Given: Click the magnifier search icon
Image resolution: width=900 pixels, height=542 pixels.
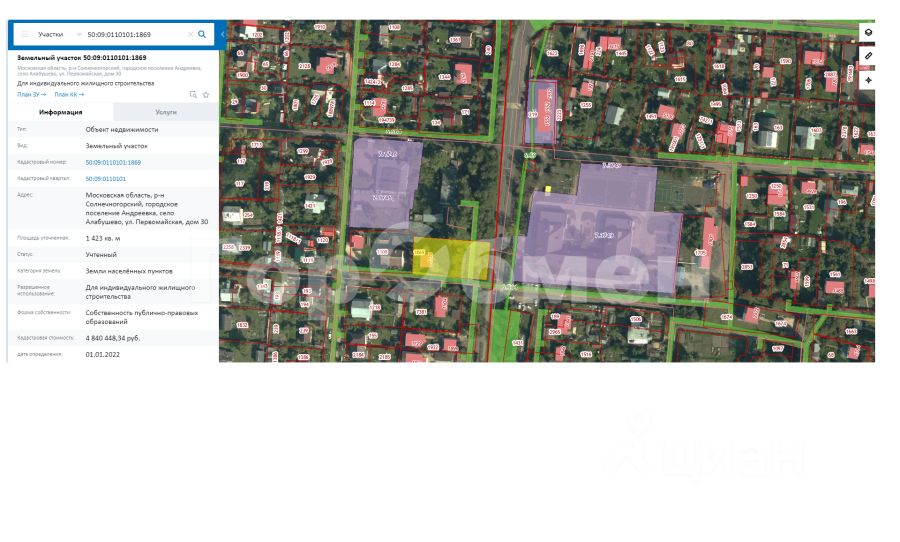Looking at the screenshot, I should pos(202,34).
